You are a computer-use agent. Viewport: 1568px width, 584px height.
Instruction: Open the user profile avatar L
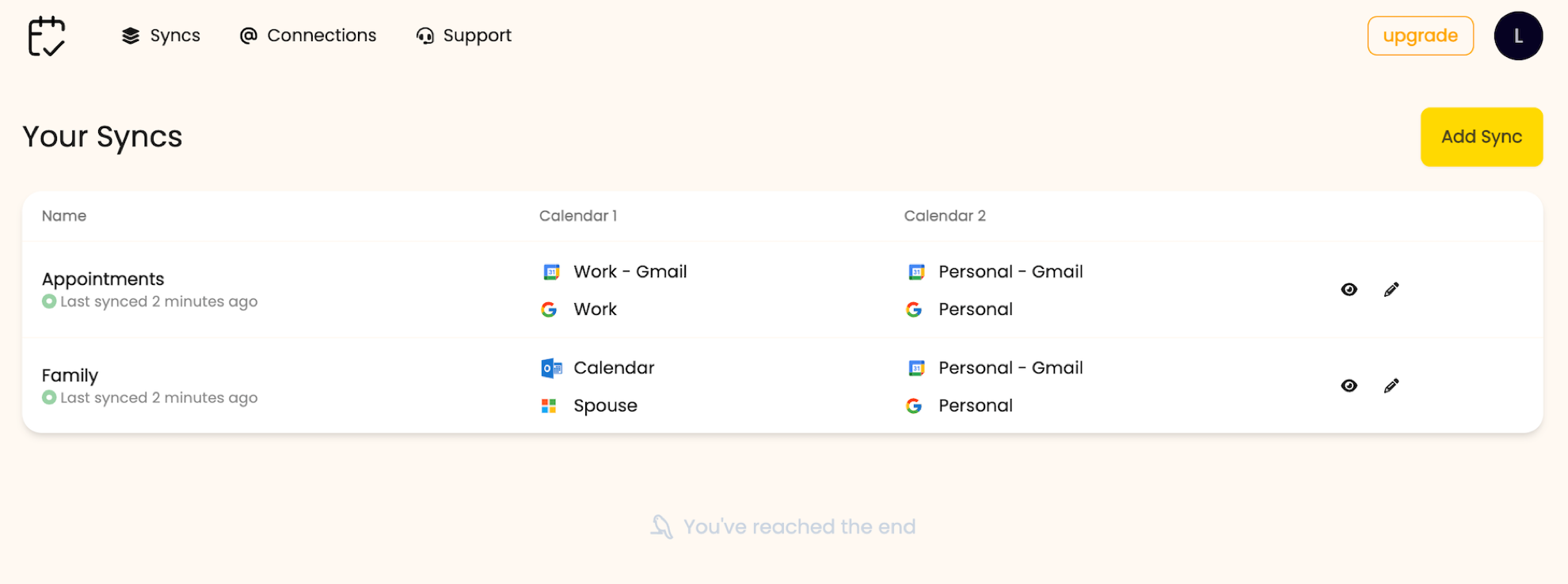coord(1518,36)
